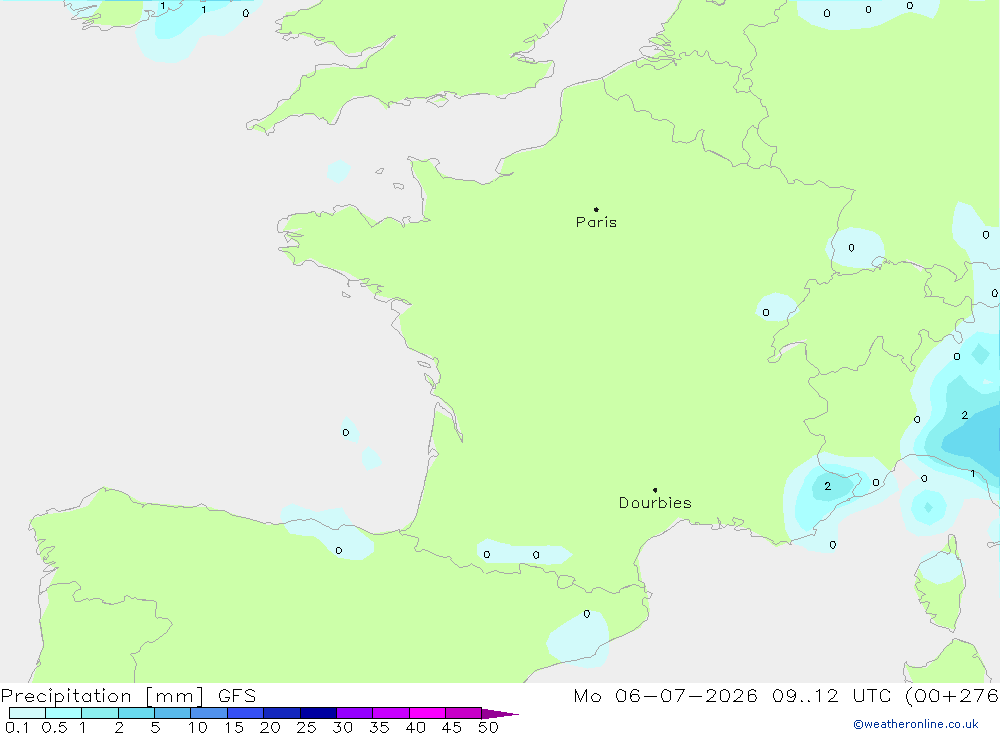This screenshot has height=733, width=1000.
Task: Pick the 10–15 mm blue legend swatch
Action: click(209, 713)
